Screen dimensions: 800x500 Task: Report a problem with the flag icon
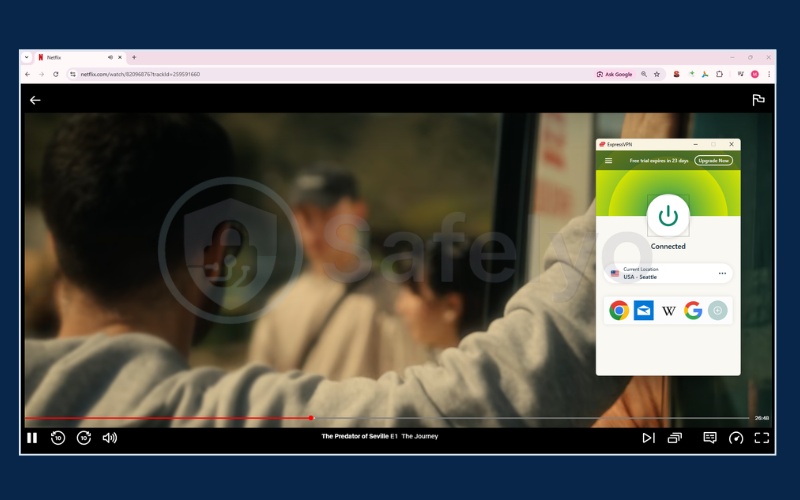(758, 100)
